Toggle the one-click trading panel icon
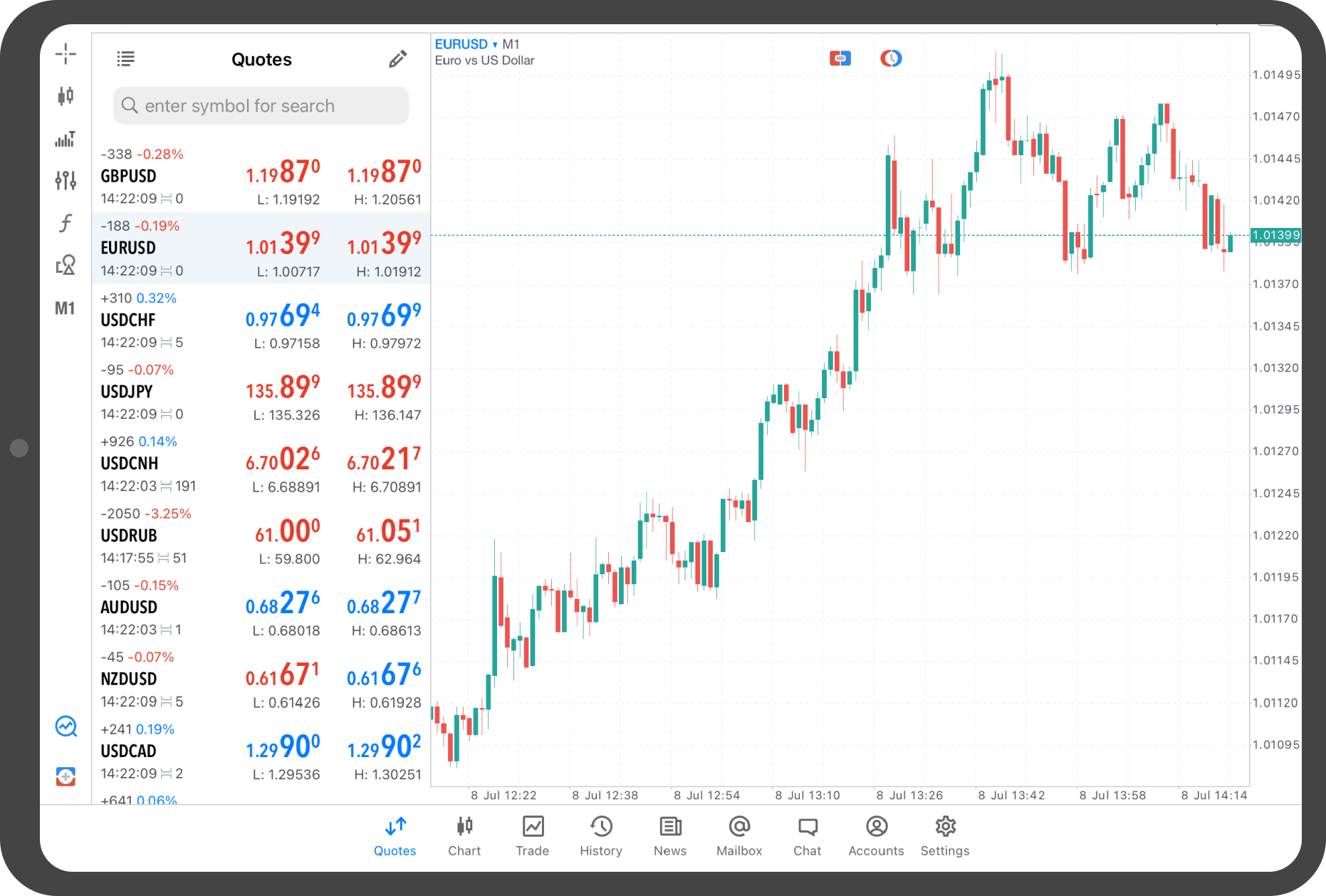Viewport: 1326px width, 896px height. click(840, 58)
